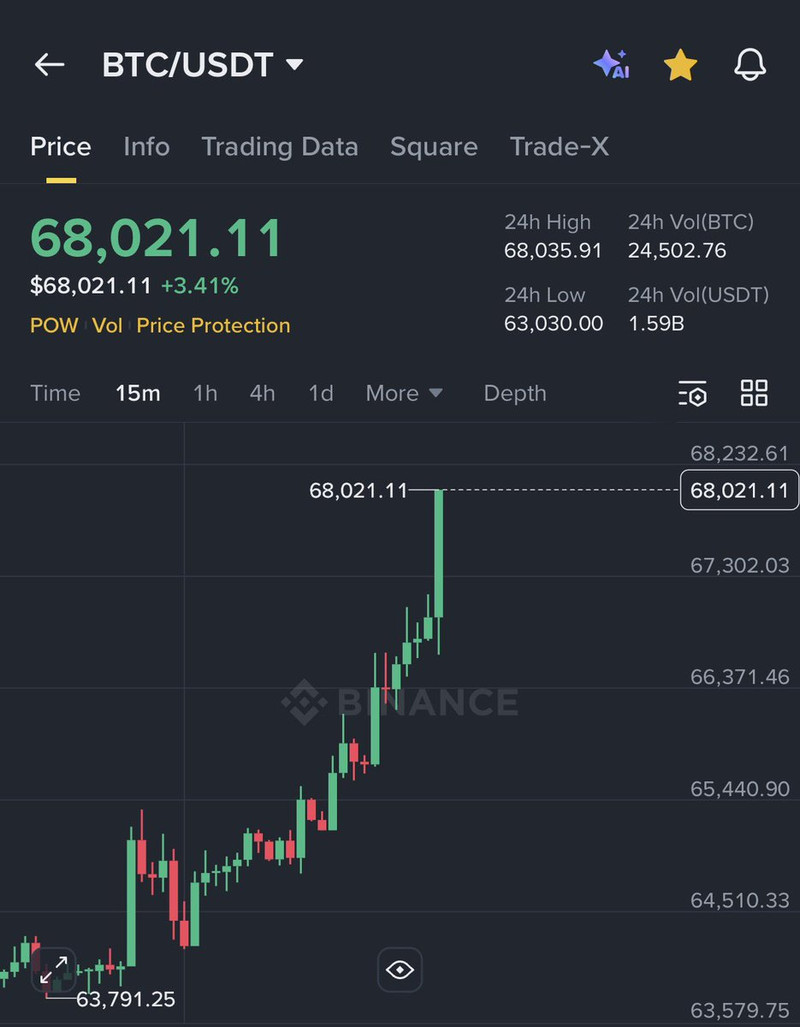Expand chart to fullscreen
Image resolution: width=800 pixels, height=1027 pixels.
click(x=54, y=968)
